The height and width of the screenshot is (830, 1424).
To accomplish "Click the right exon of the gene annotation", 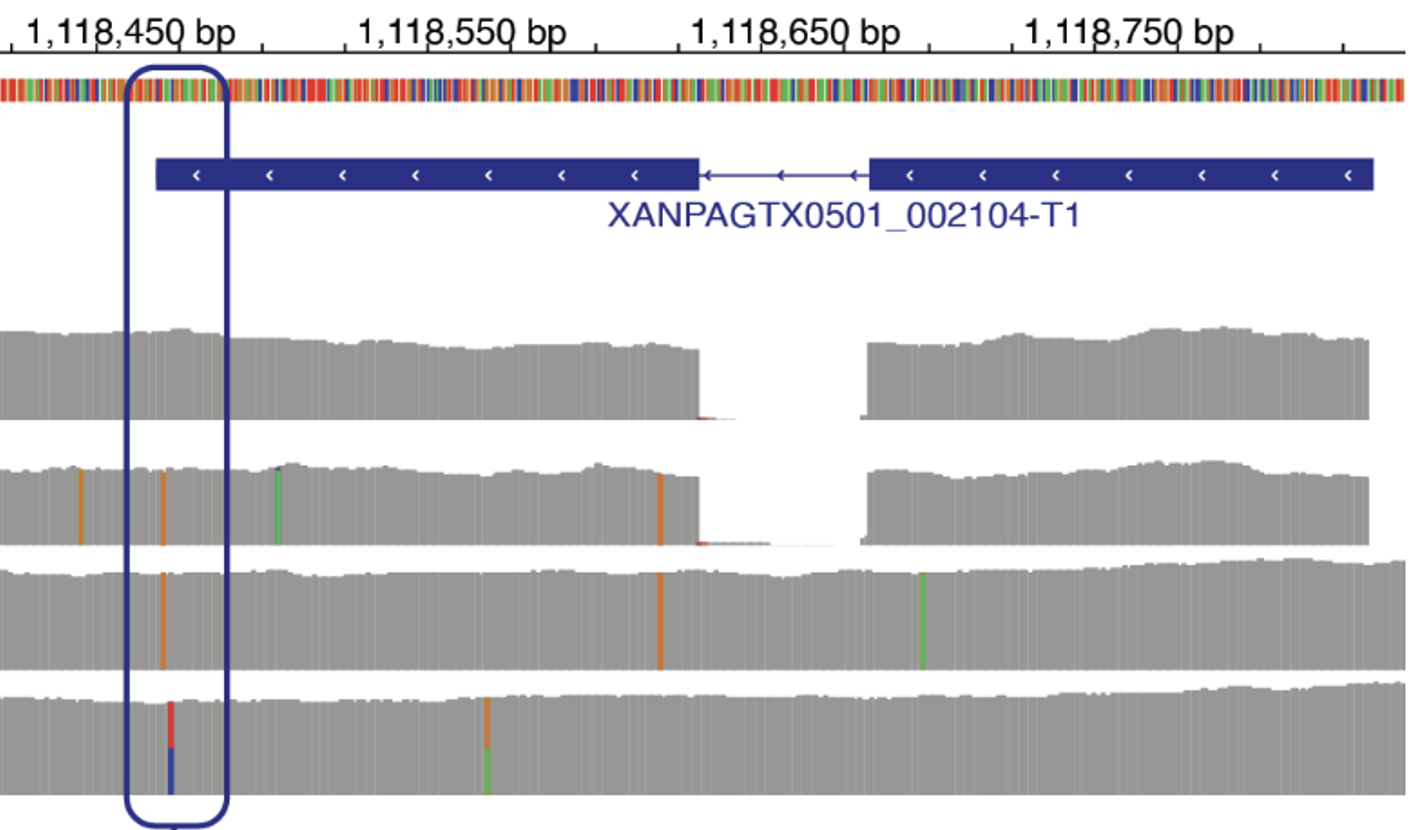I will pos(1120,175).
